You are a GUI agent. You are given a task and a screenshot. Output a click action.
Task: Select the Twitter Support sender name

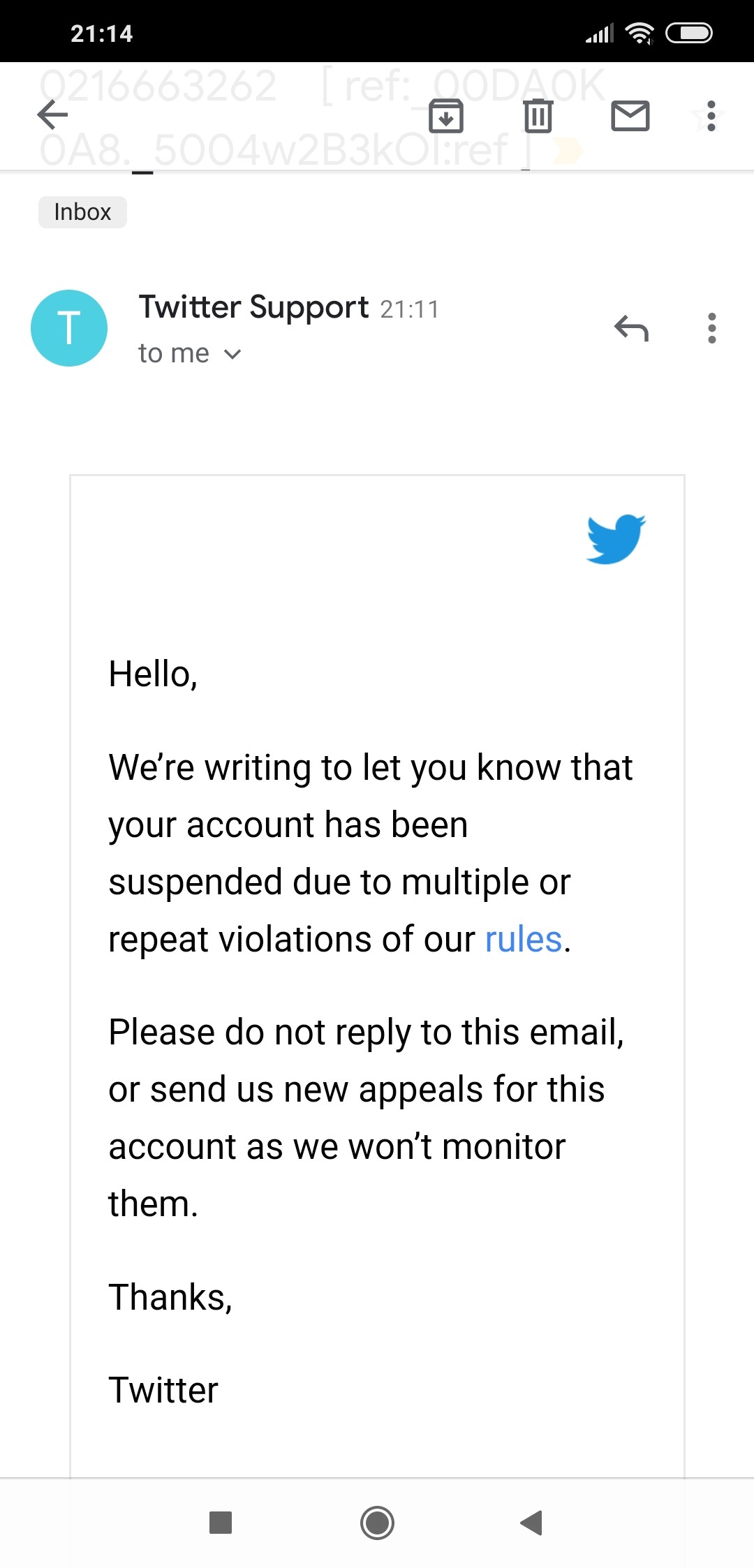tap(253, 307)
